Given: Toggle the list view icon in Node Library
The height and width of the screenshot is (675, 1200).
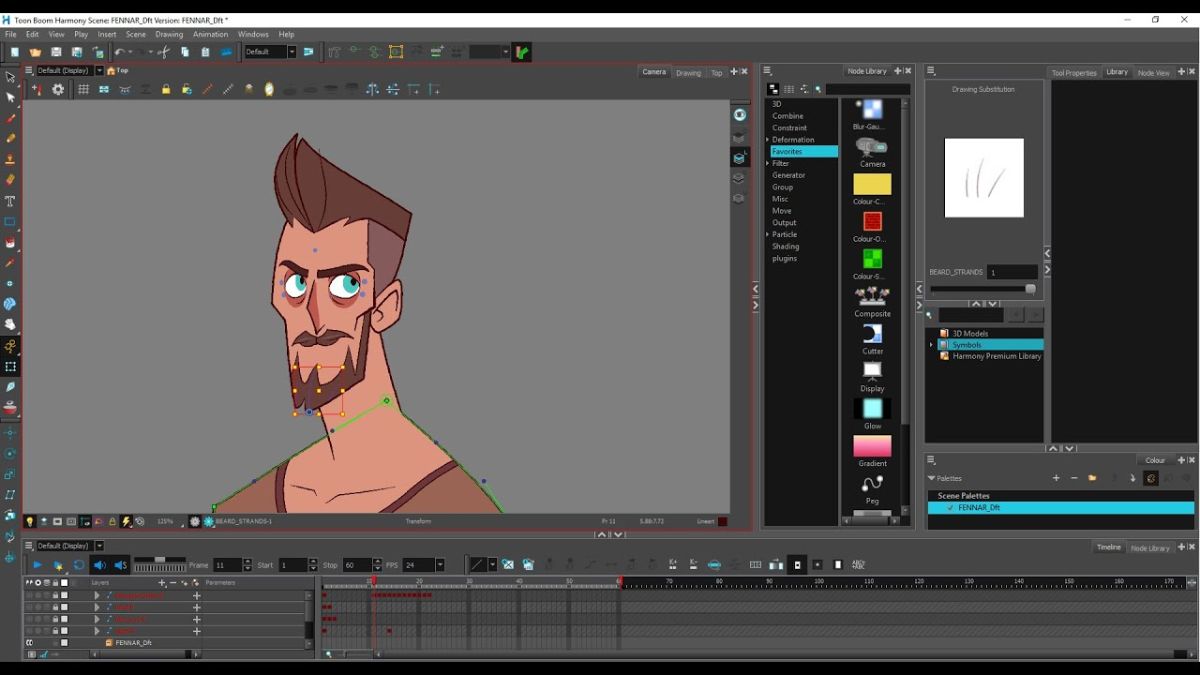Looking at the screenshot, I should tap(789, 89).
